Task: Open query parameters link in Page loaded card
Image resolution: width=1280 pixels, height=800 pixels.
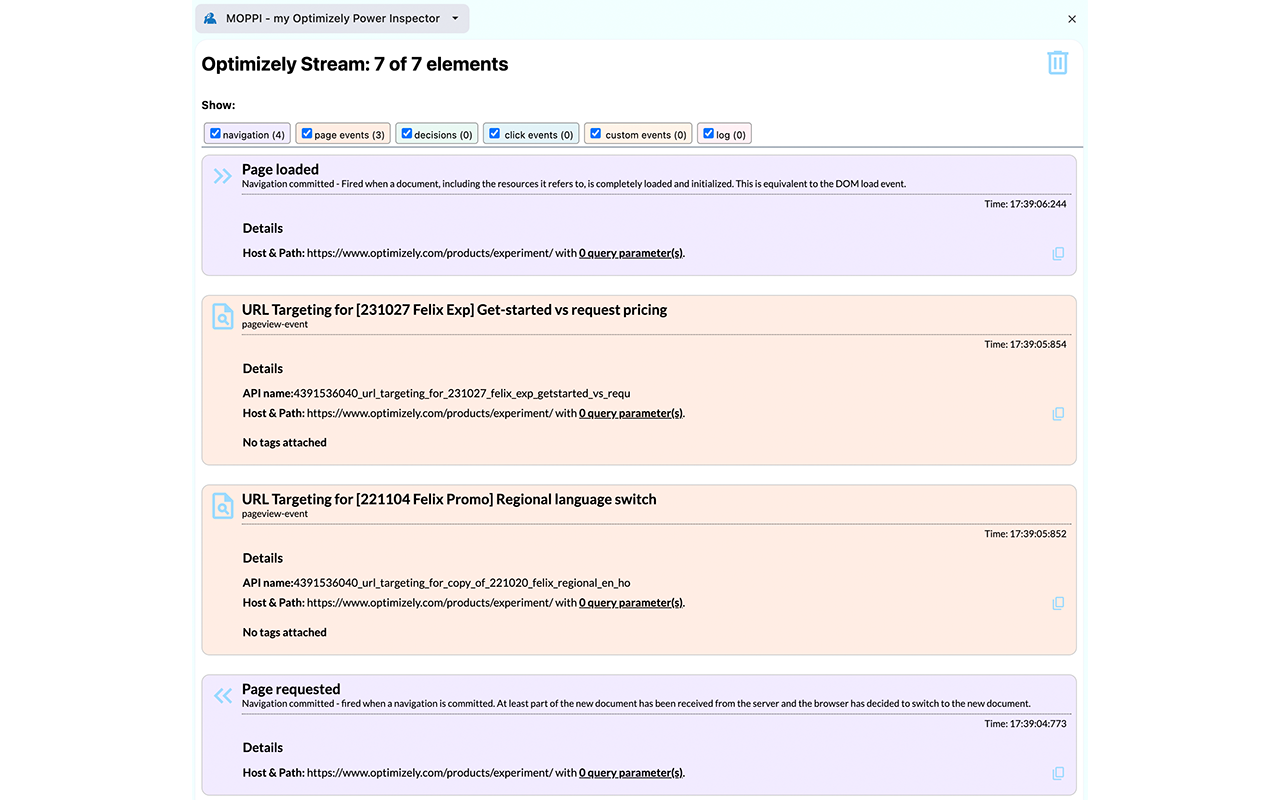Action: coord(631,253)
